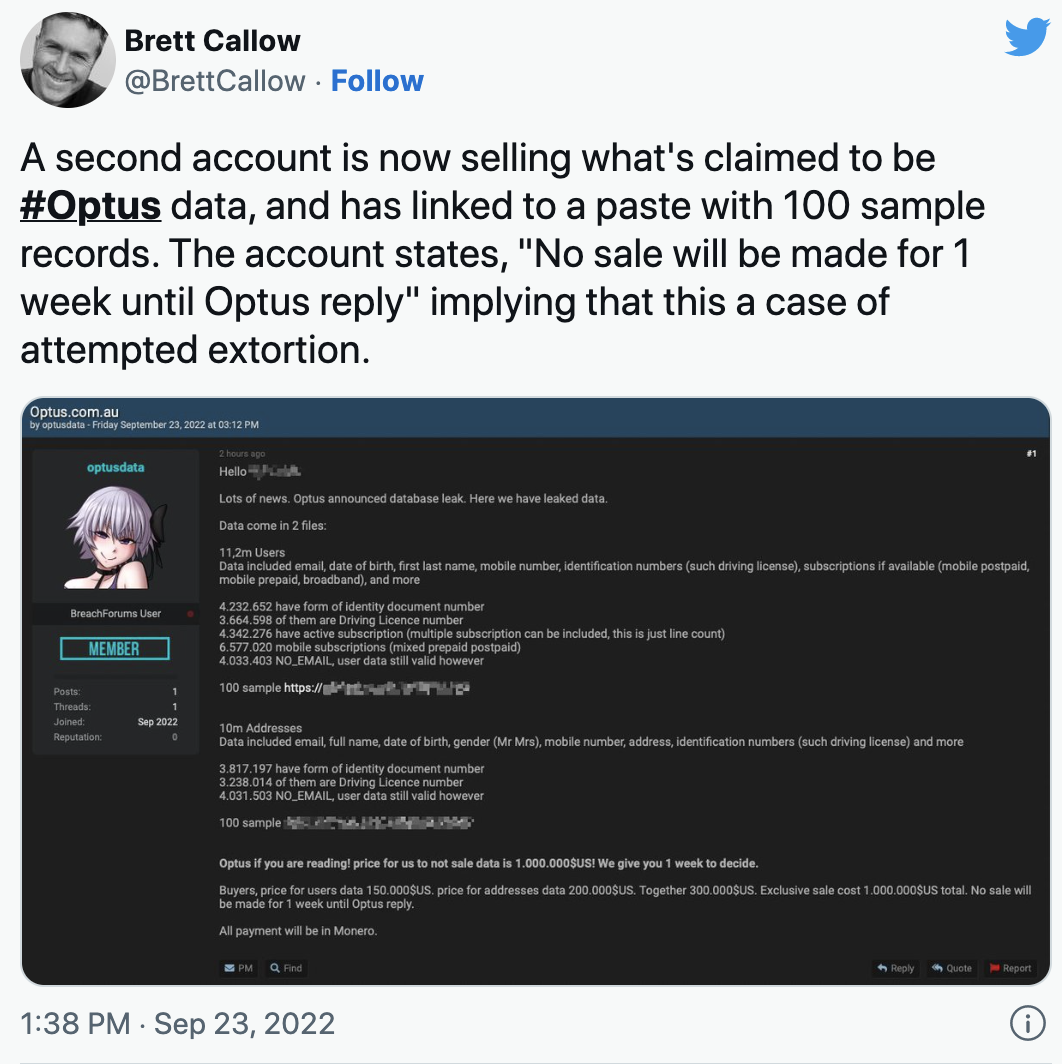The width and height of the screenshot is (1062, 1064).
Task: Click Brett Callow's profile picture
Action: pyautogui.click(x=67, y=60)
